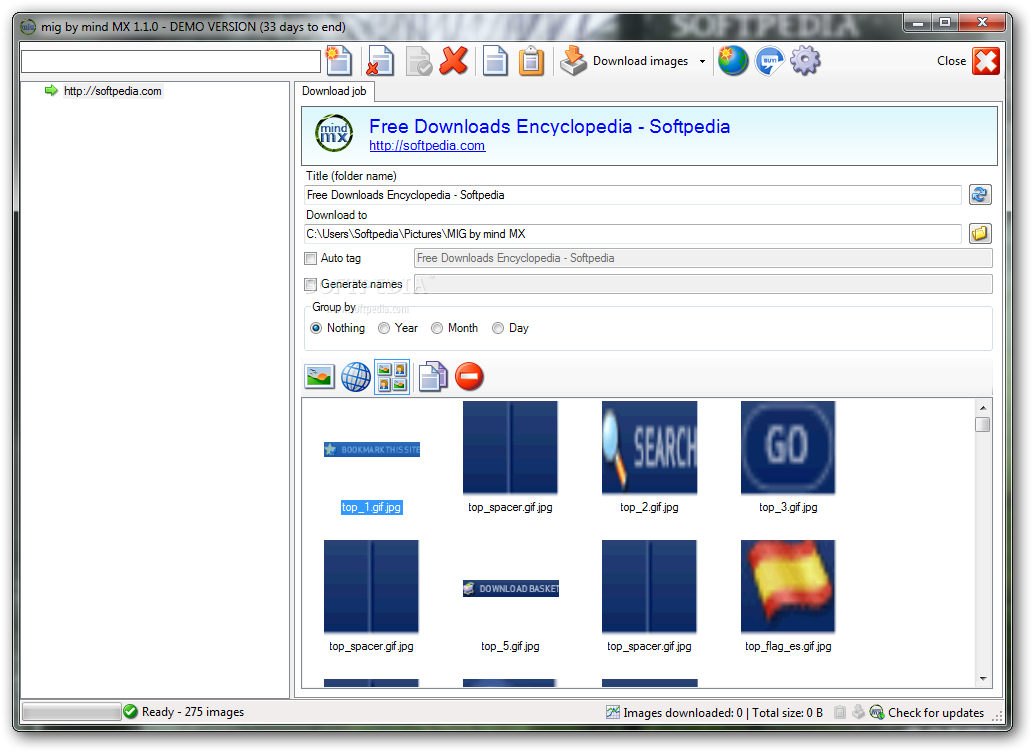Click the thumbnail list scroll down arrow
The height and width of the screenshot is (752, 1033).
tap(983, 679)
